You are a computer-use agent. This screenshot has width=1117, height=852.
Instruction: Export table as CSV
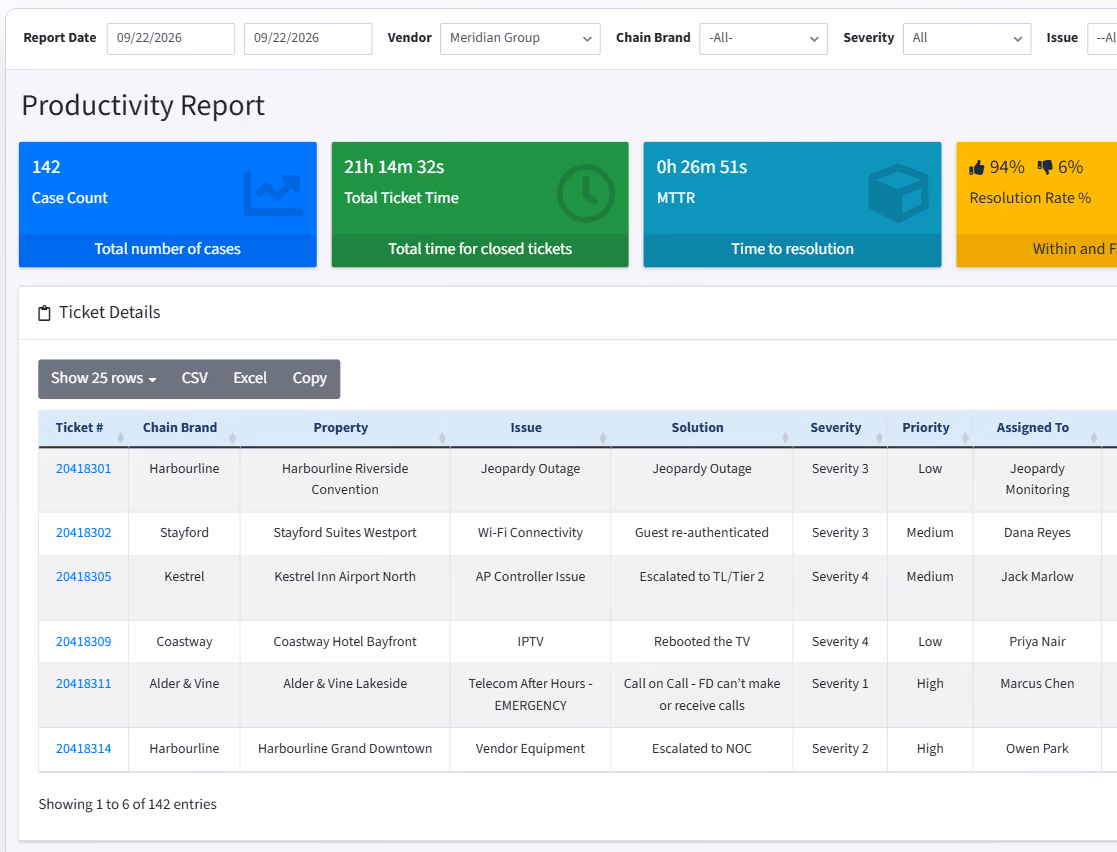[x=194, y=378]
